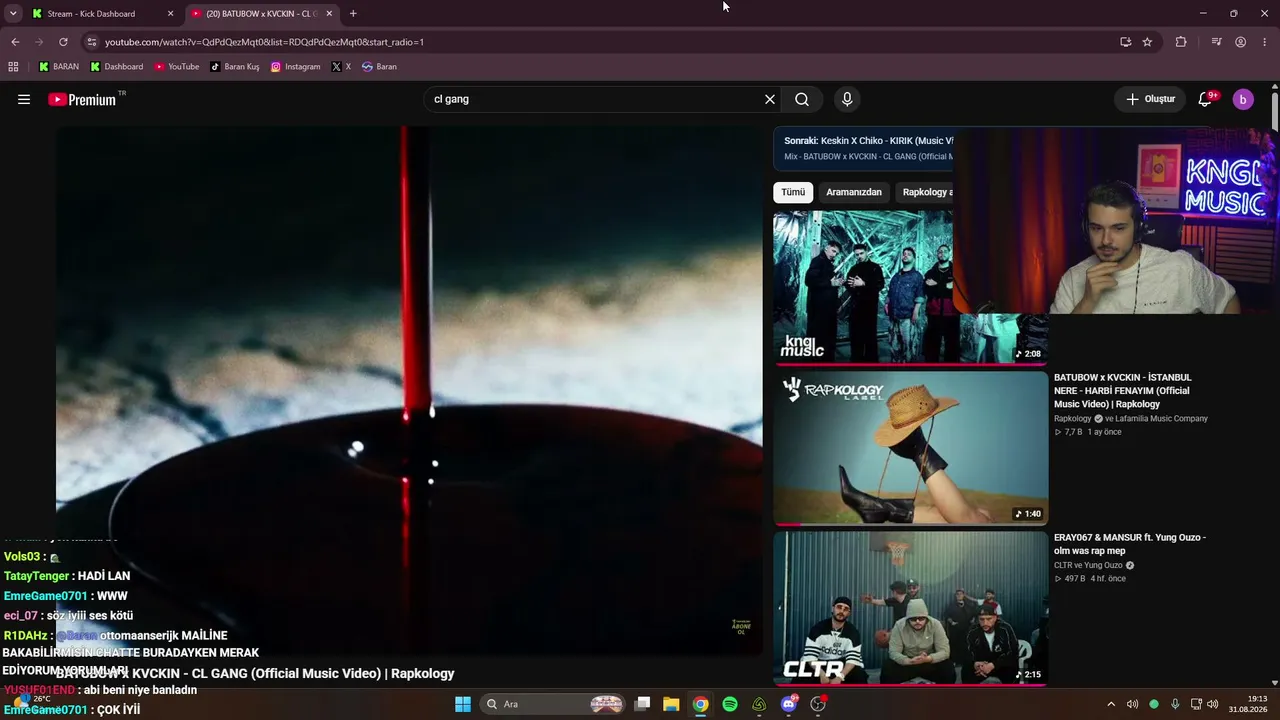Open Discord from taskbar
The image size is (1280, 720).
coord(789,704)
